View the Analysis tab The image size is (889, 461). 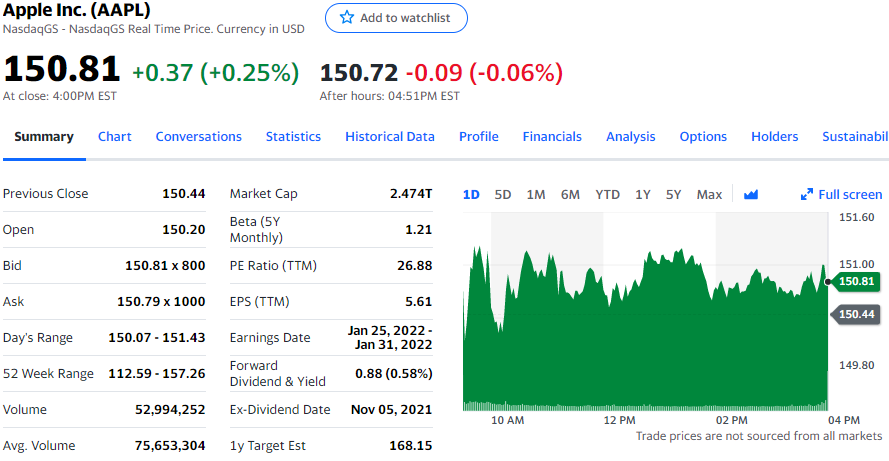pos(630,137)
